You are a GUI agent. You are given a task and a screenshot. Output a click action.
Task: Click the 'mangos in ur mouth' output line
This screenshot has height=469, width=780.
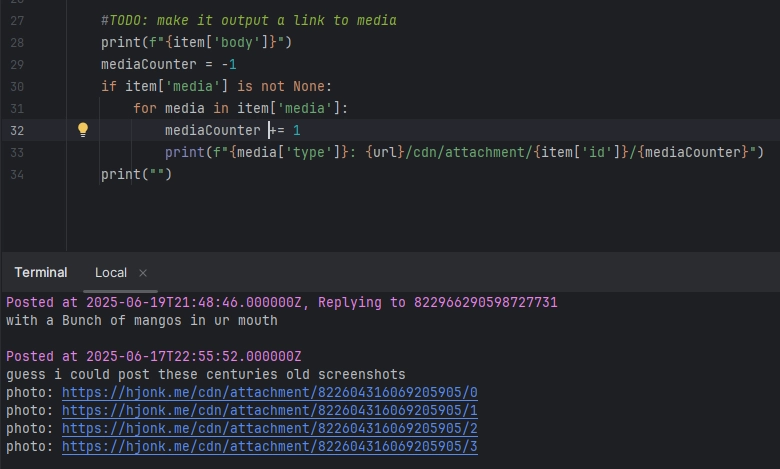pos(142,320)
